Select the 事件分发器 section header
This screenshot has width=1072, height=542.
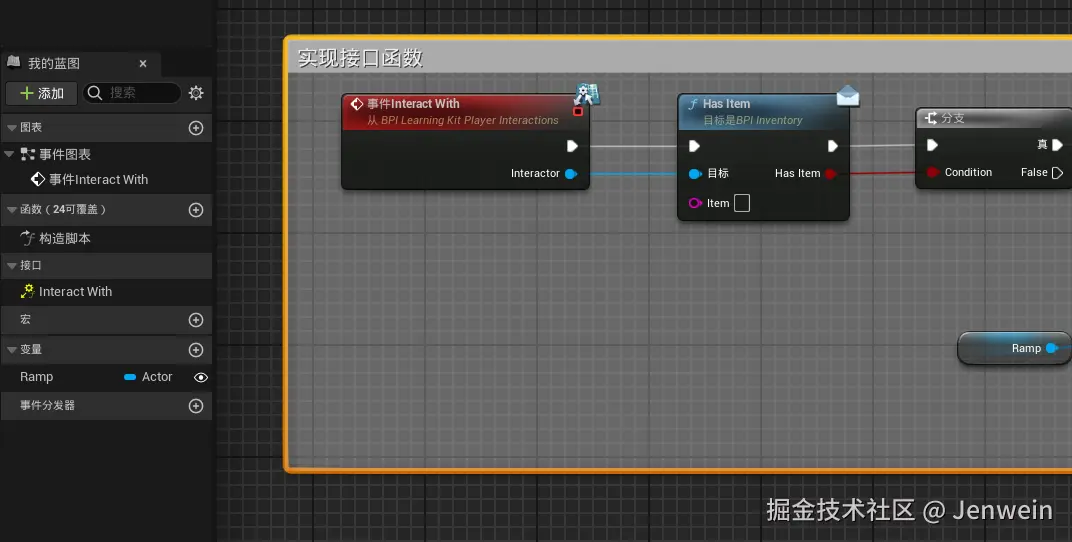pos(106,406)
